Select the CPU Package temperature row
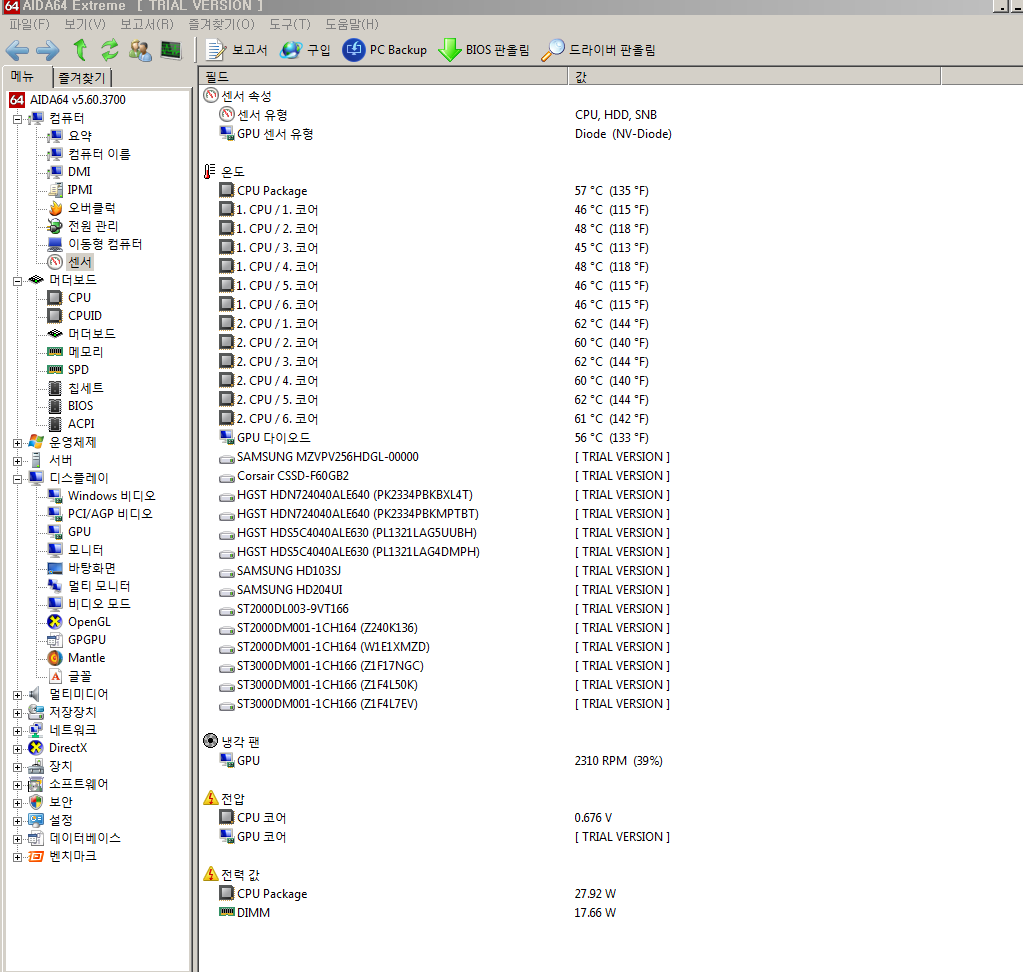Viewport: 1023px width, 972px height. (x=434, y=190)
